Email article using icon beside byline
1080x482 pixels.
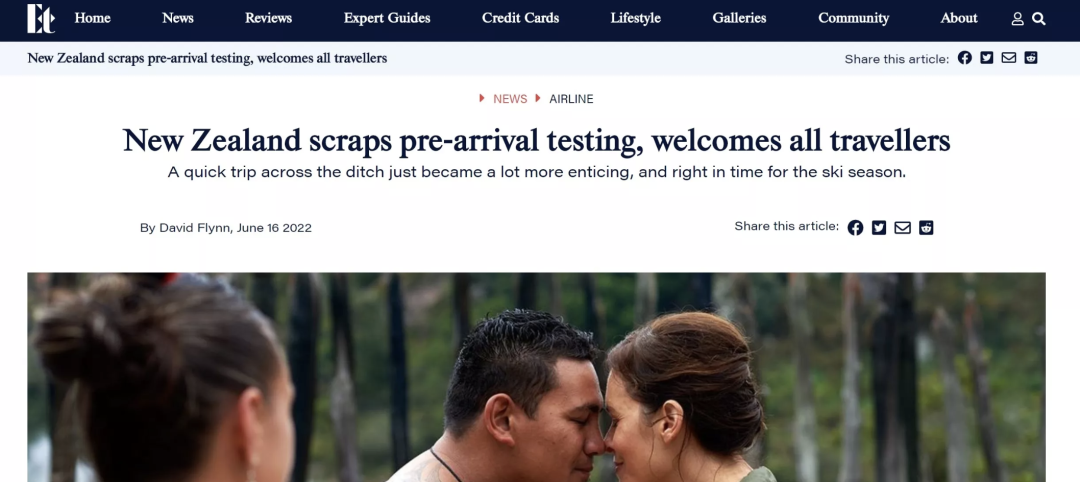tap(902, 228)
